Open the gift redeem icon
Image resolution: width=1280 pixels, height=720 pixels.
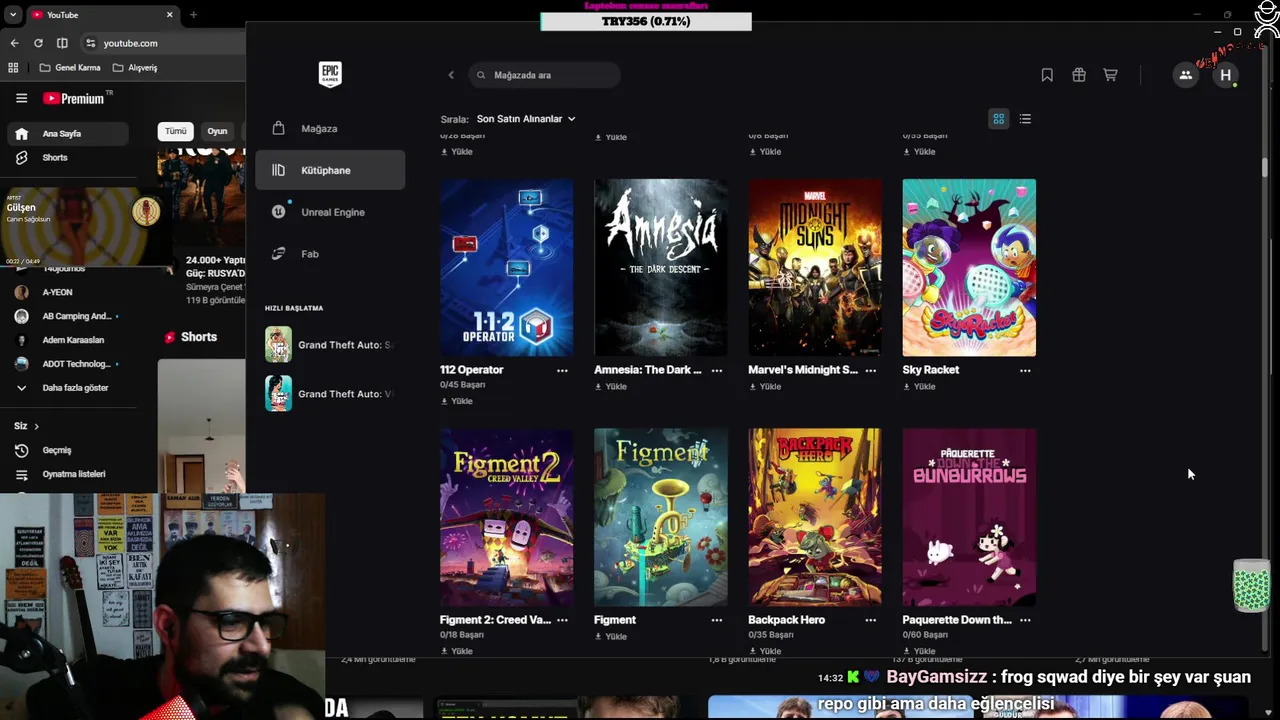tap(1079, 75)
